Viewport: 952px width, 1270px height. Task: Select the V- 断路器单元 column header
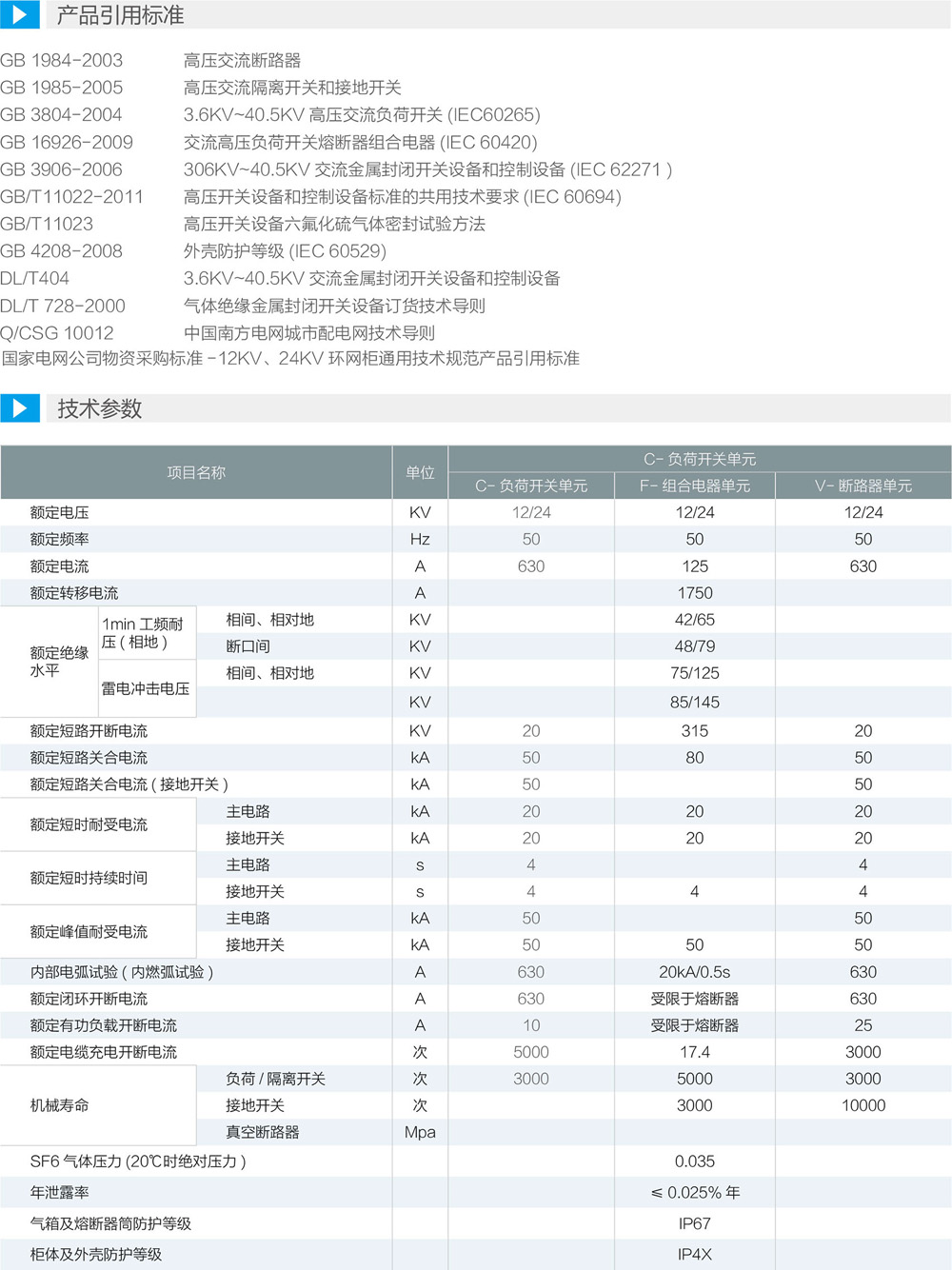[x=863, y=486]
